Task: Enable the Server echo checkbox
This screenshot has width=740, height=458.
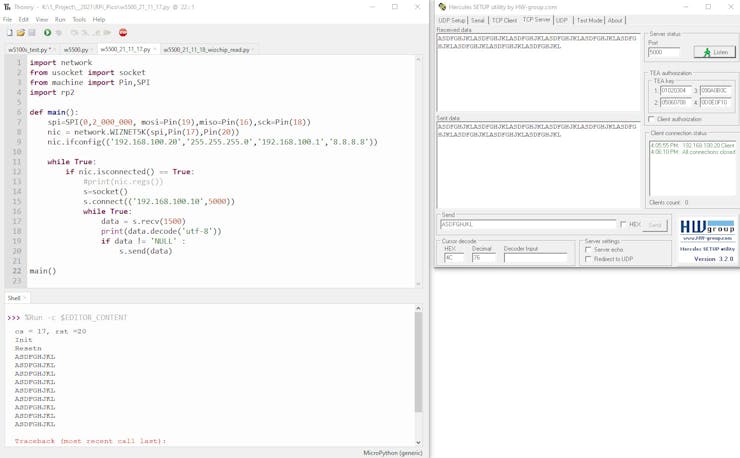Action: pos(589,250)
